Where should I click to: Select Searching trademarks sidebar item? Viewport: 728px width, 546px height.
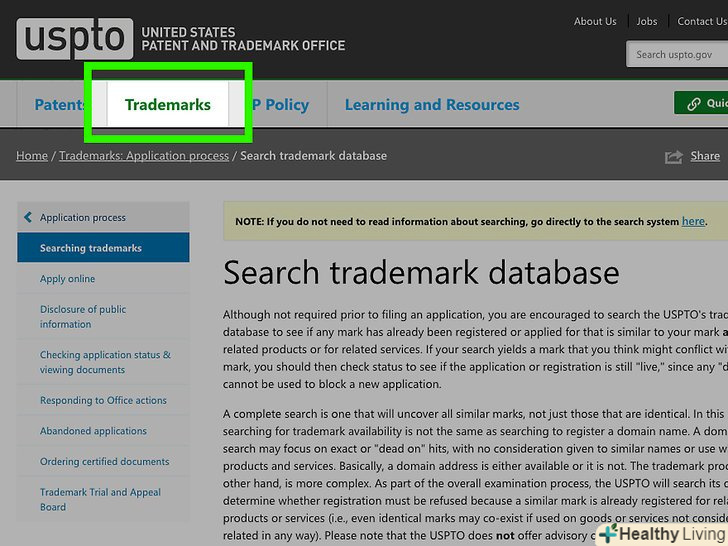coord(103,247)
